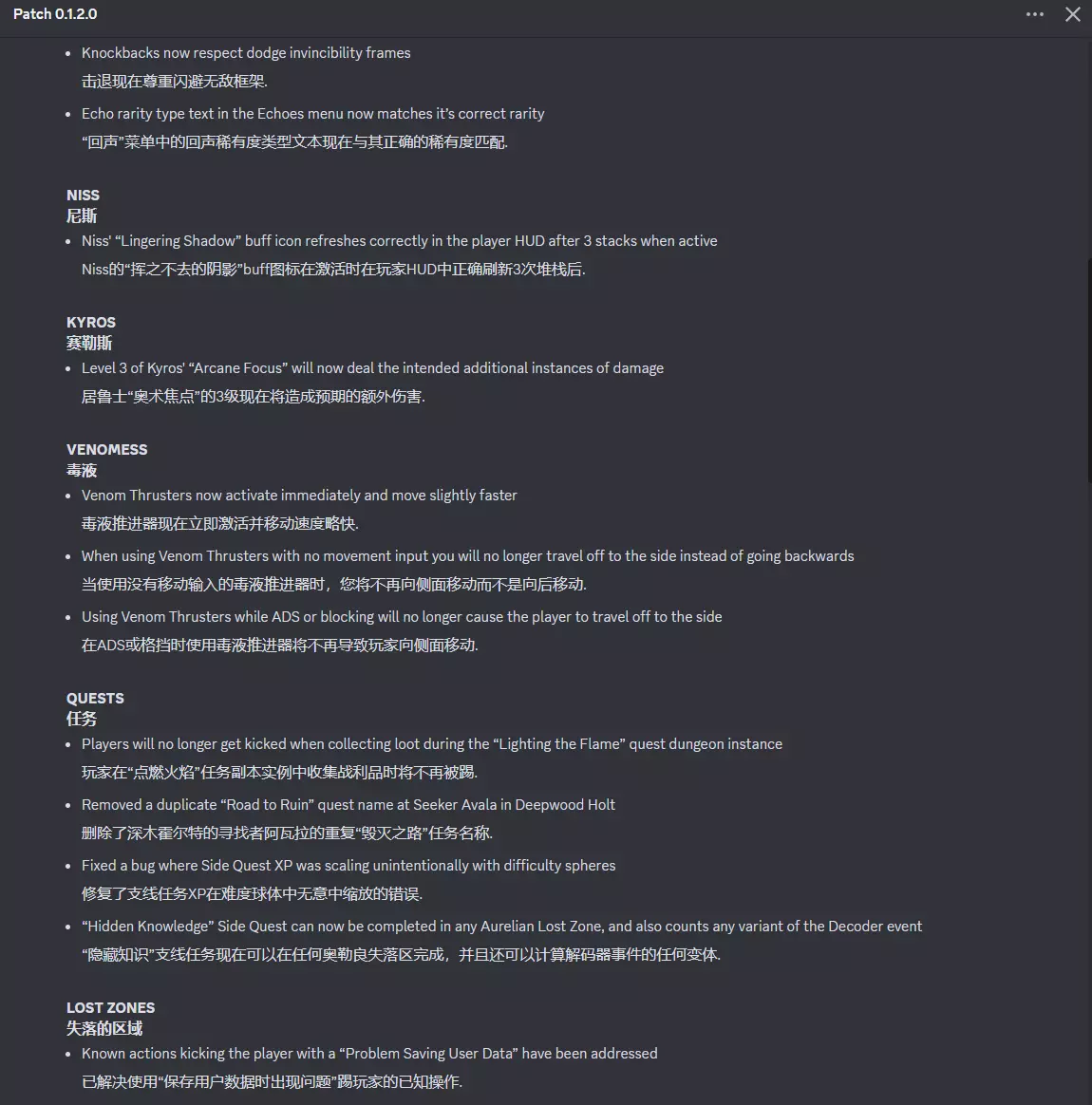Click the "Patch 0.1.2.0" title text
This screenshot has width=1092, height=1105.
pyautogui.click(x=55, y=14)
